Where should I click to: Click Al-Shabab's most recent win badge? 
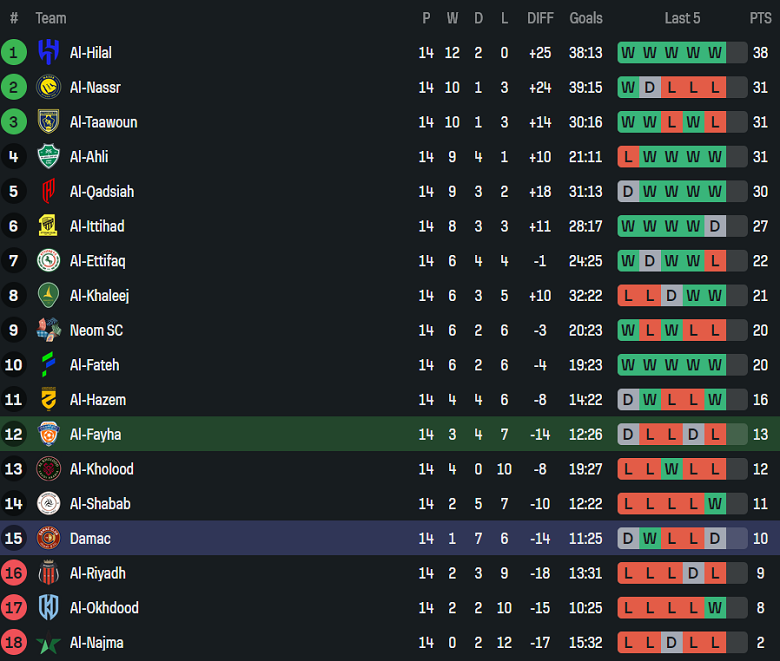tap(714, 504)
